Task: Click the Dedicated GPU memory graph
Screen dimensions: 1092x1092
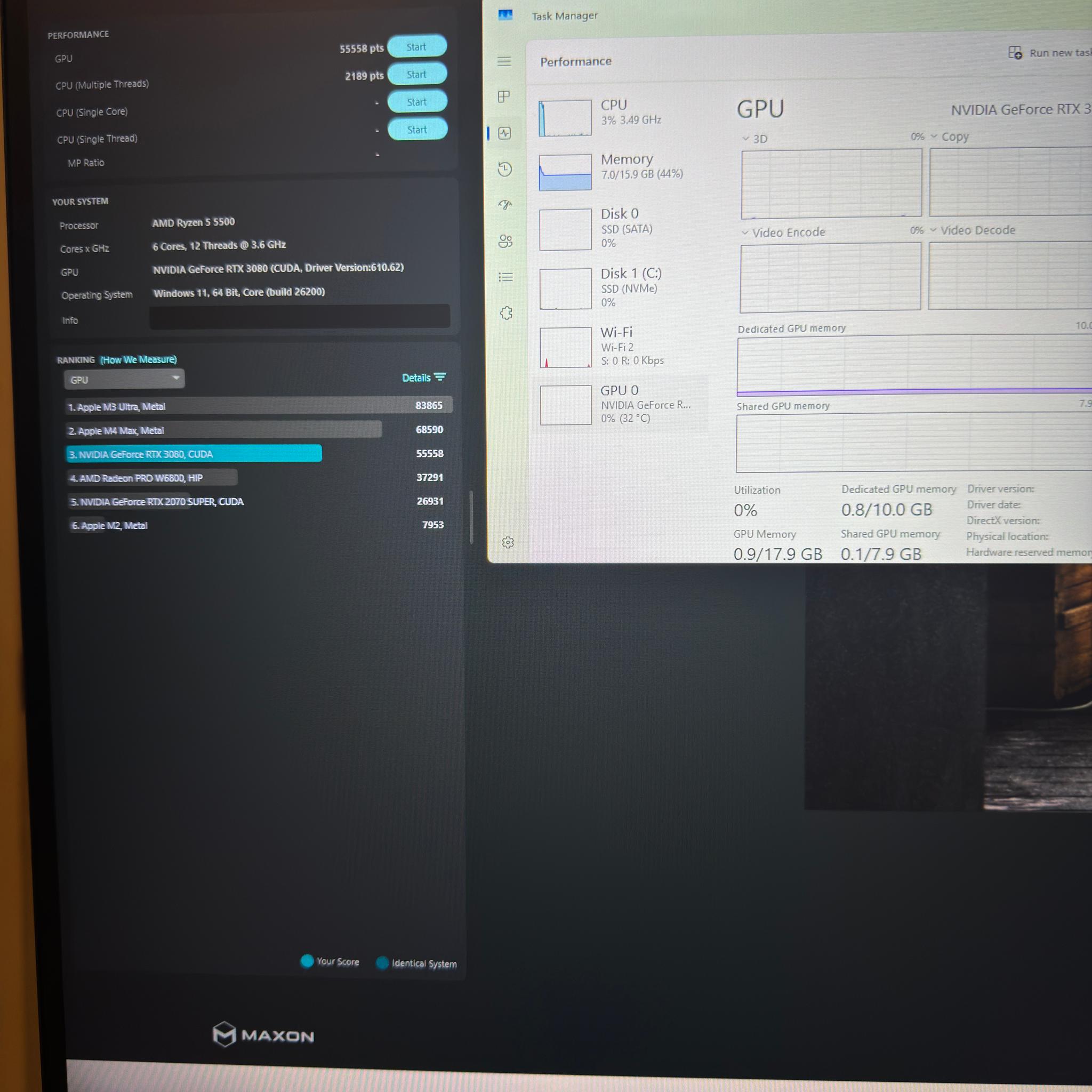Action: point(914,365)
